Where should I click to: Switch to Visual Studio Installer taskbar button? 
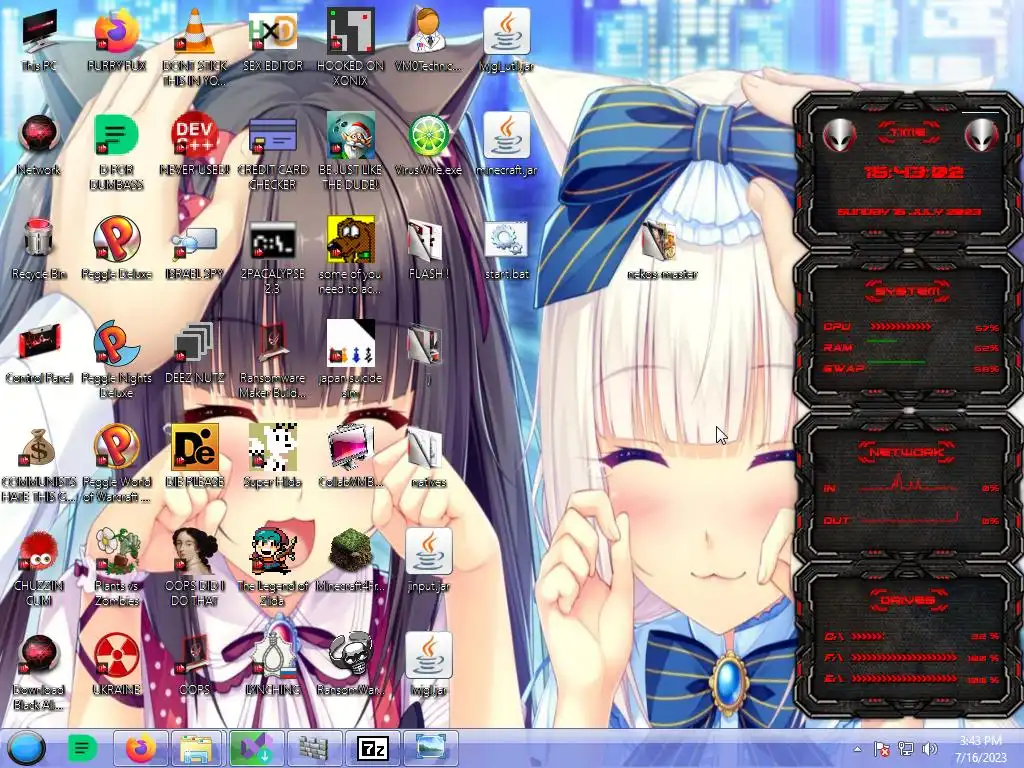(x=255, y=748)
